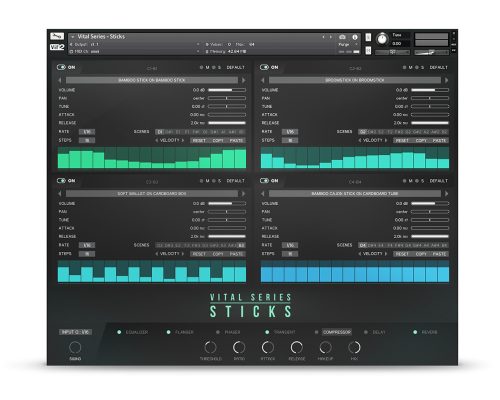Select the Reverb effect tab
Screen dimensions: 500x400
[429, 332]
